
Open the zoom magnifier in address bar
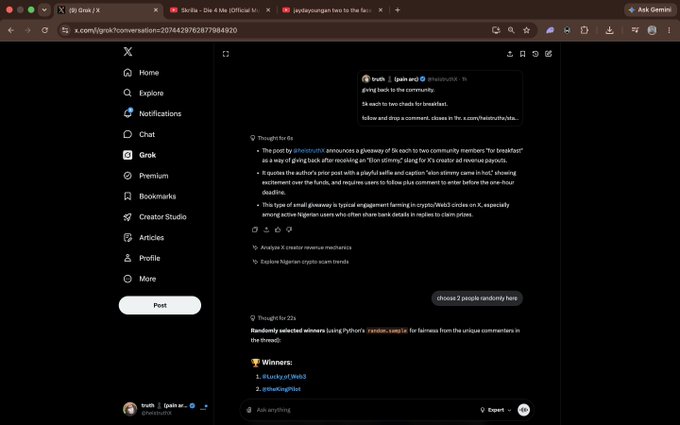pyautogui.click(x=511, y=30)
